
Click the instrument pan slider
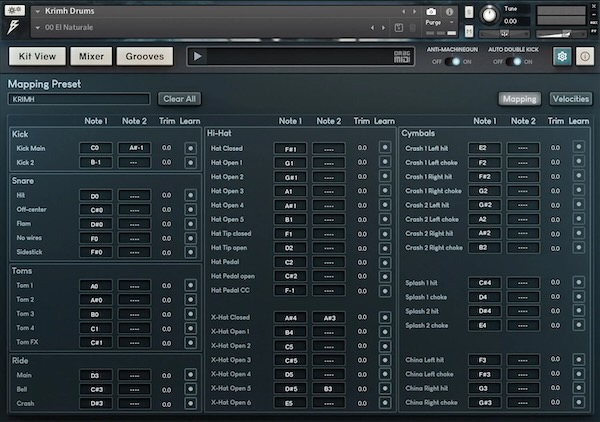504,34
